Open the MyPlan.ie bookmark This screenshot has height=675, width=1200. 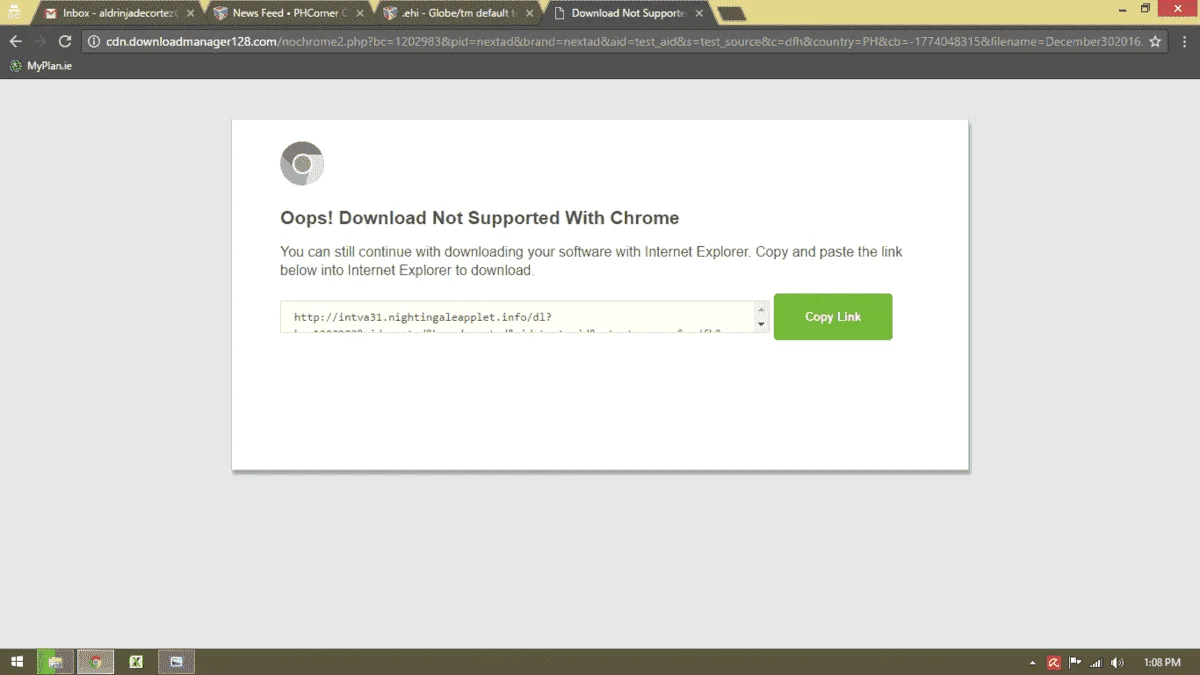42,66
